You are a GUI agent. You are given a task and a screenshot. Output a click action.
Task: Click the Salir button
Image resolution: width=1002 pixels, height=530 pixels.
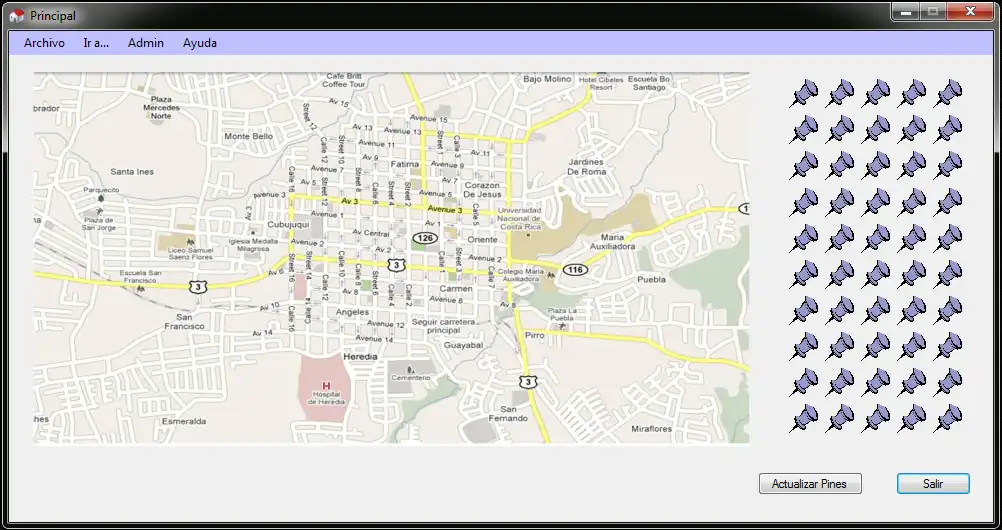(933, 483)
